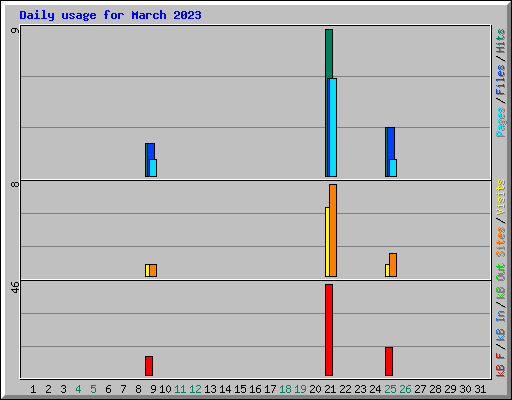Click green day label 4 on x-axis

(x=78, y=389)
